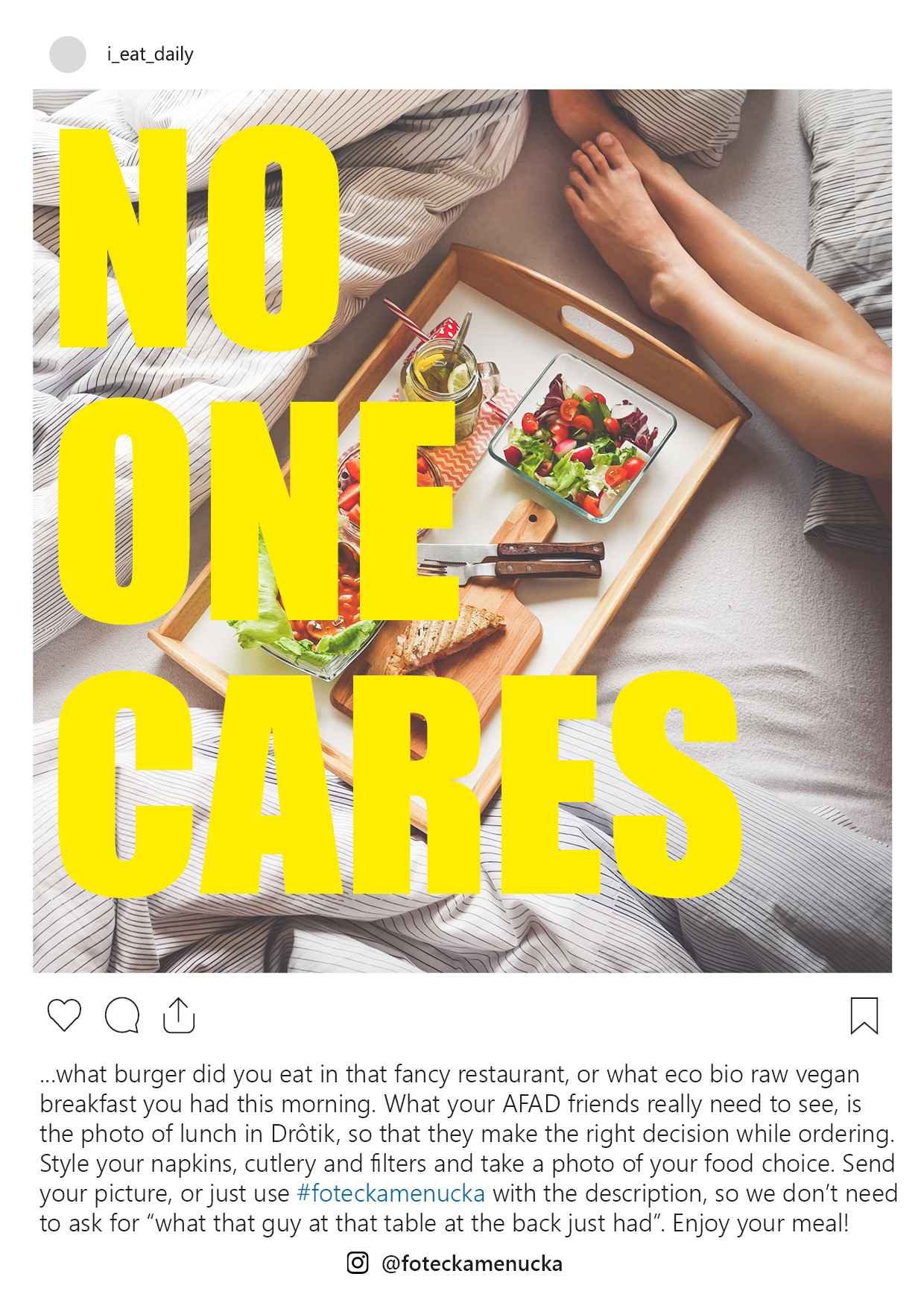Click the yellow word NO on the photo
This screenshot has width=924, height=1303.
(x=200, y=237)
